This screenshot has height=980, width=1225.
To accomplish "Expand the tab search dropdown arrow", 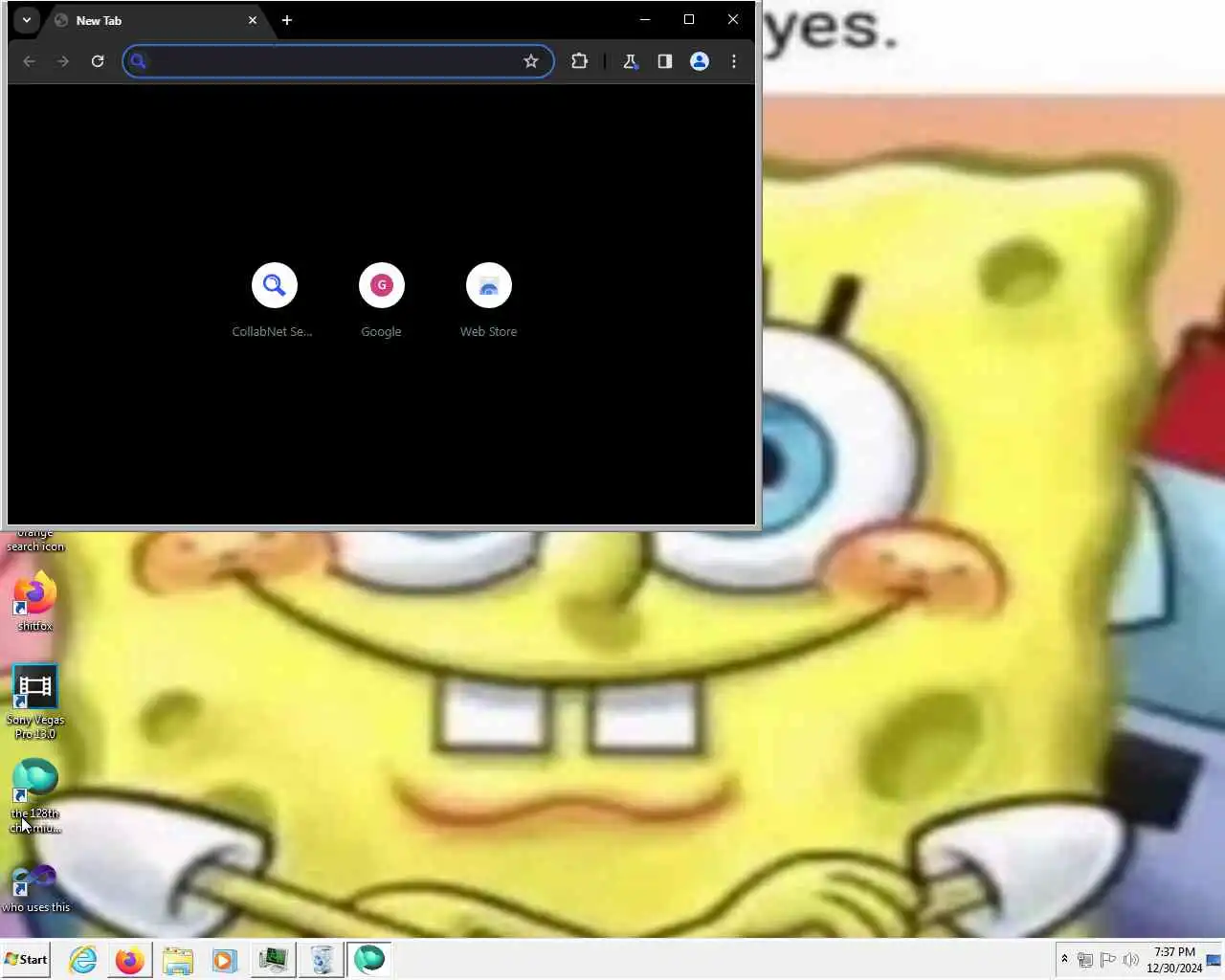I will (x=27, y=20).
